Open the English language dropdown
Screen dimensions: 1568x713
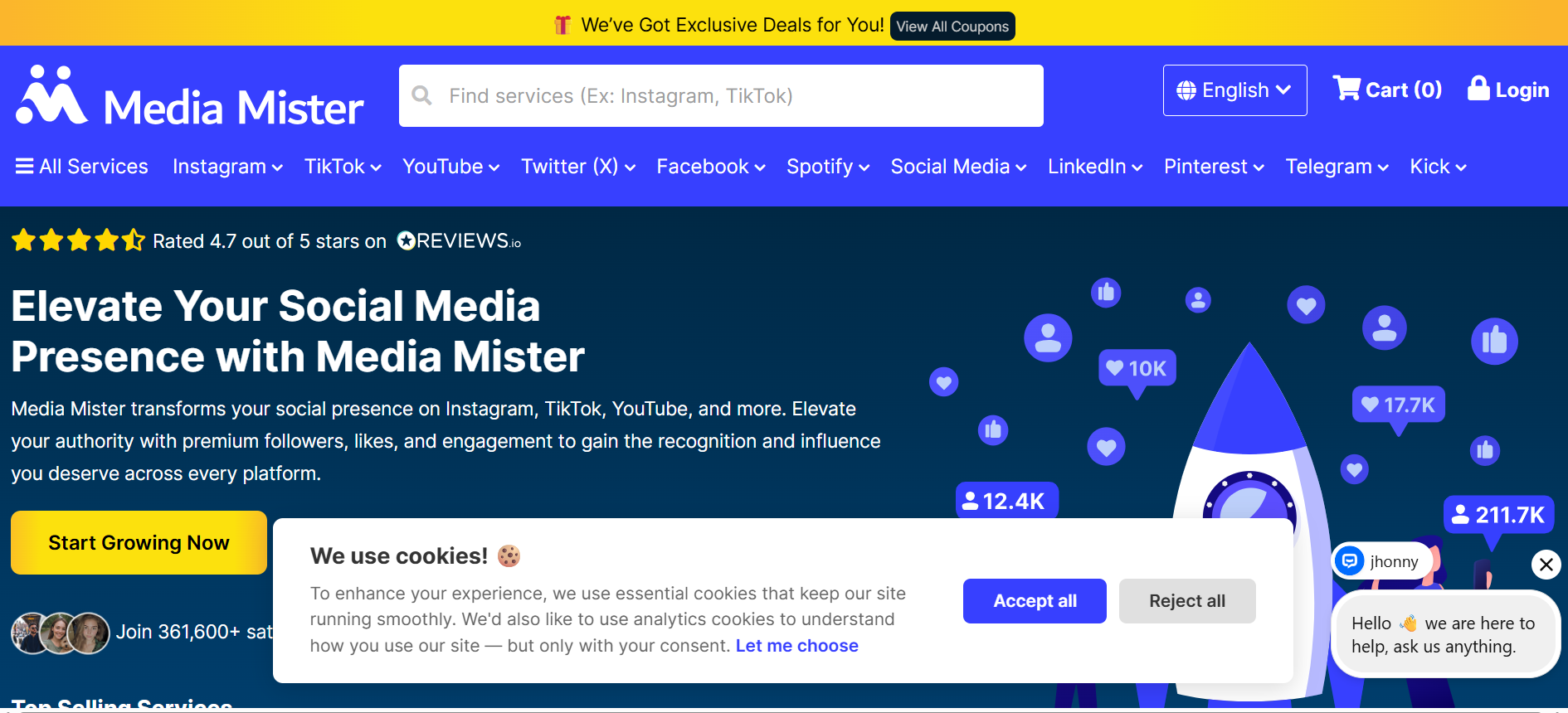coord(1234,90)
